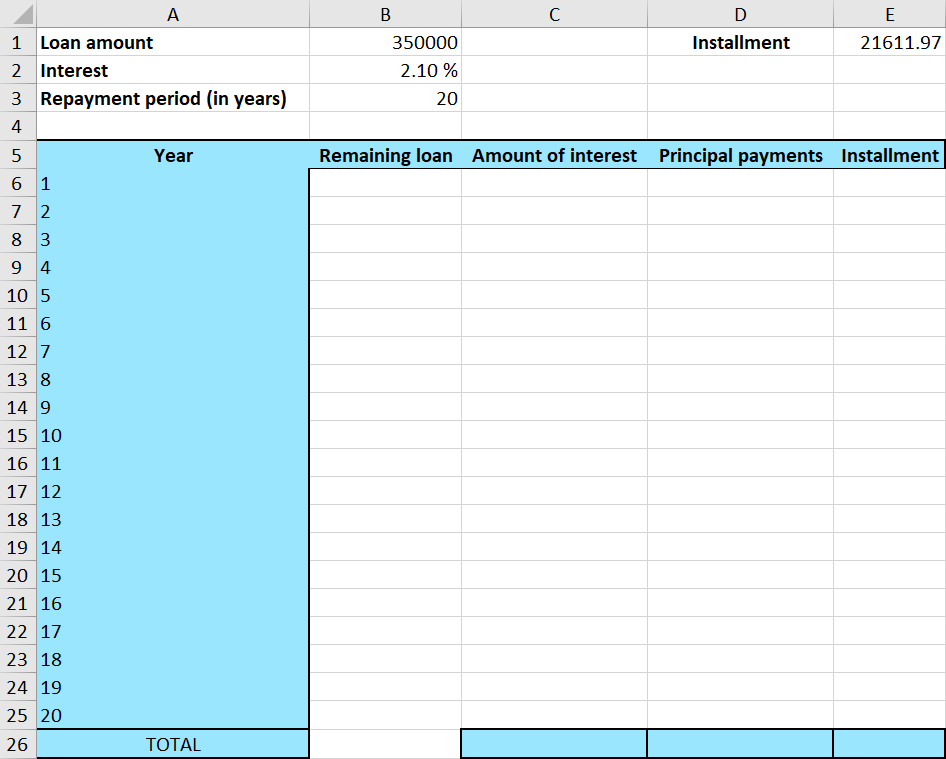
Task: Select the cell with value 350000
Action: pos(385,42)
